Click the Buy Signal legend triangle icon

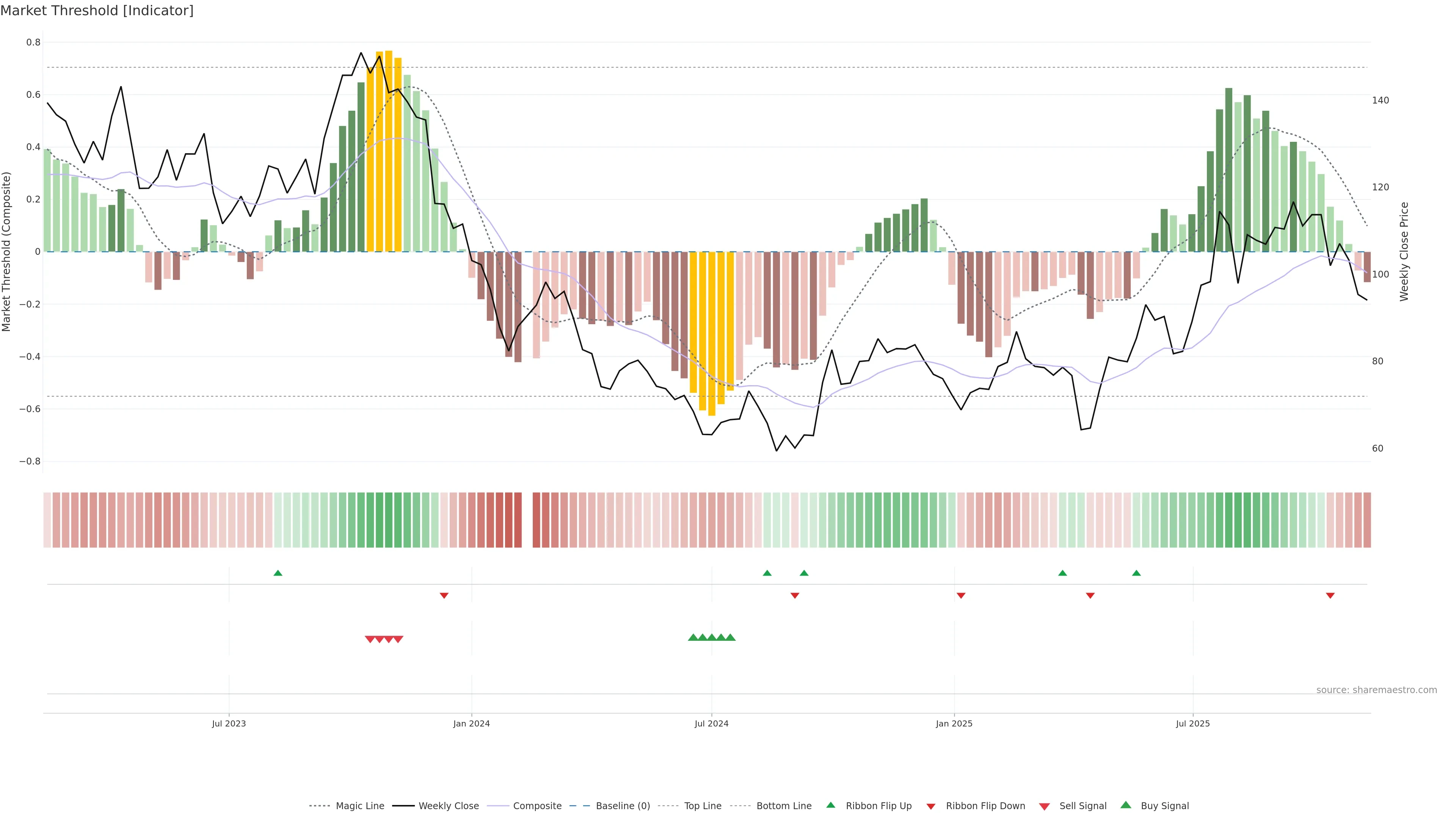pyautogui.click(x=1125, y=805)
